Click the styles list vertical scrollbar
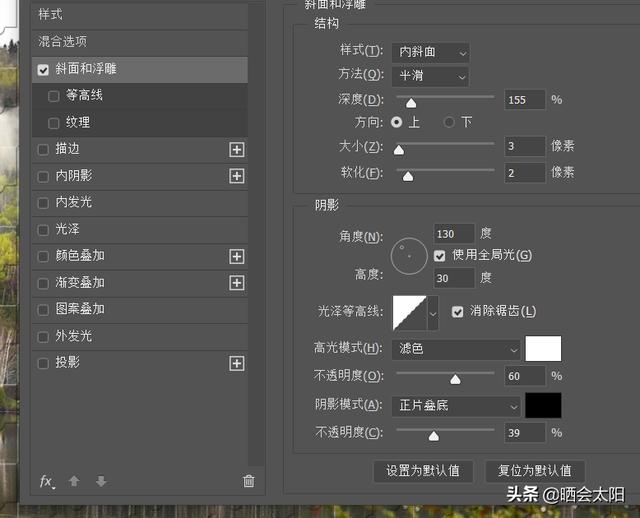Screen dimensions: 640x518 pos(256,235)
